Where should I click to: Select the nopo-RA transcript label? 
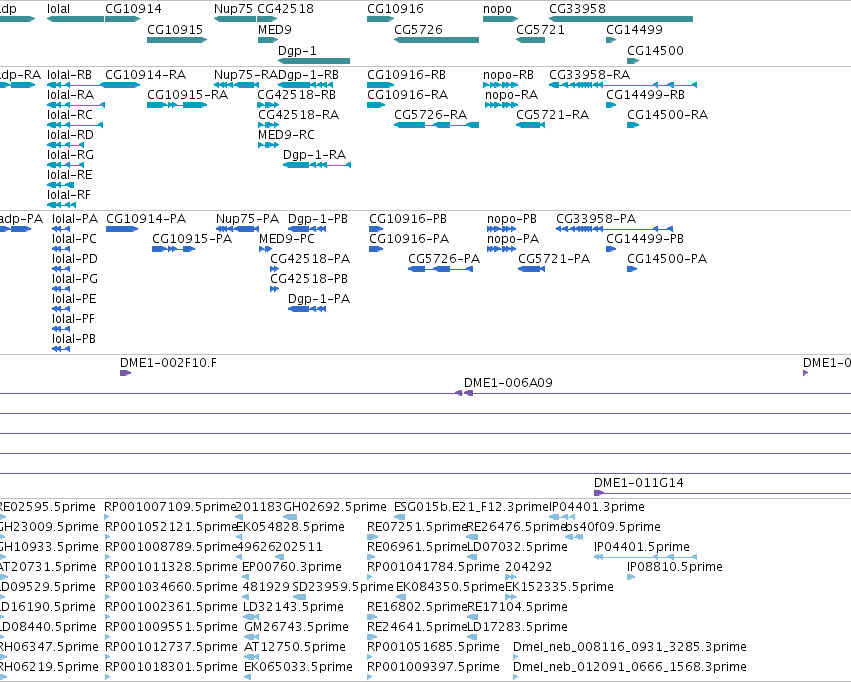pyautogui.click(x=511, y=94)
